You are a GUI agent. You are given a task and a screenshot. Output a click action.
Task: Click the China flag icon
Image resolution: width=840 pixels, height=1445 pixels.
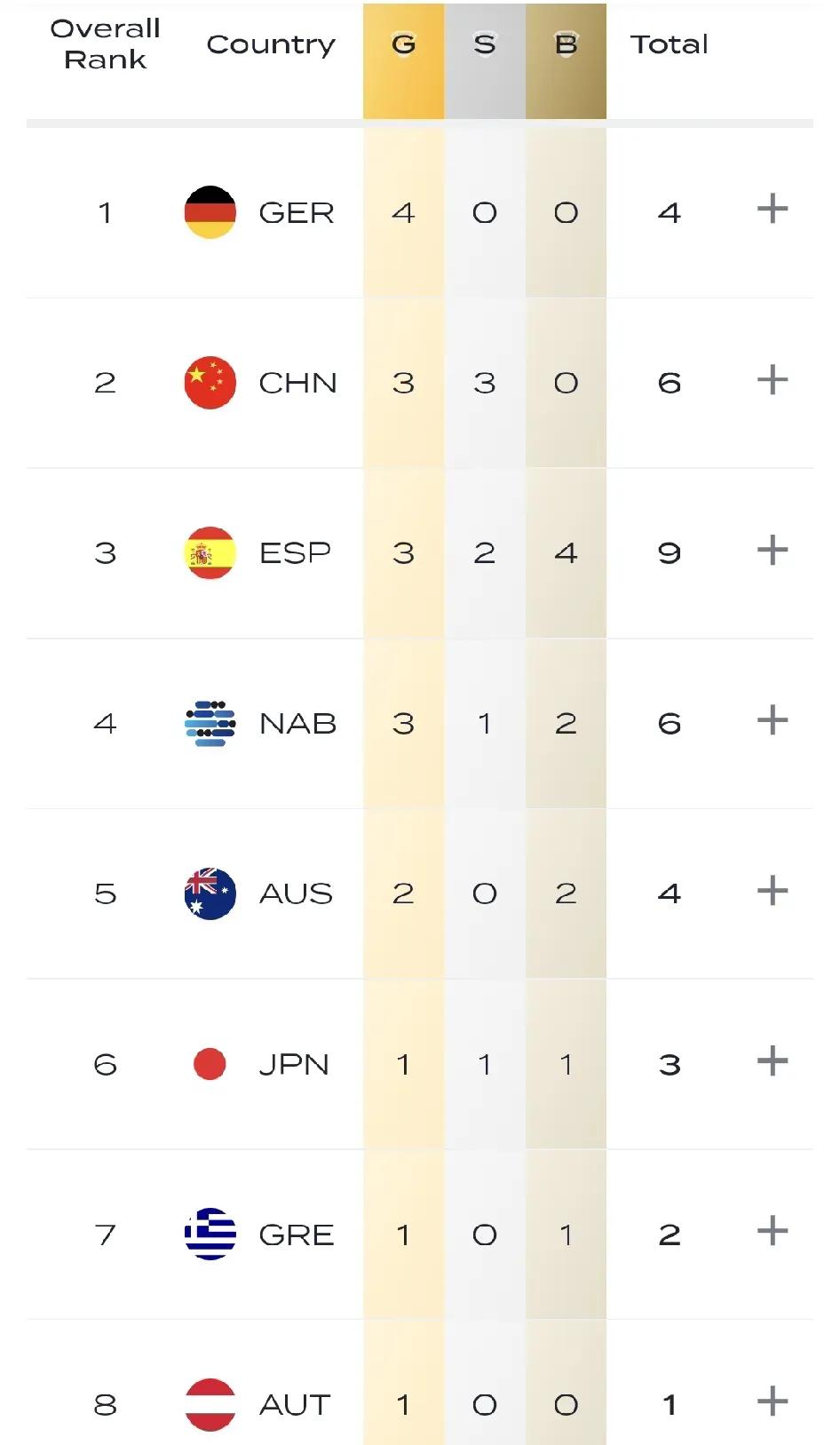point(210,383)
